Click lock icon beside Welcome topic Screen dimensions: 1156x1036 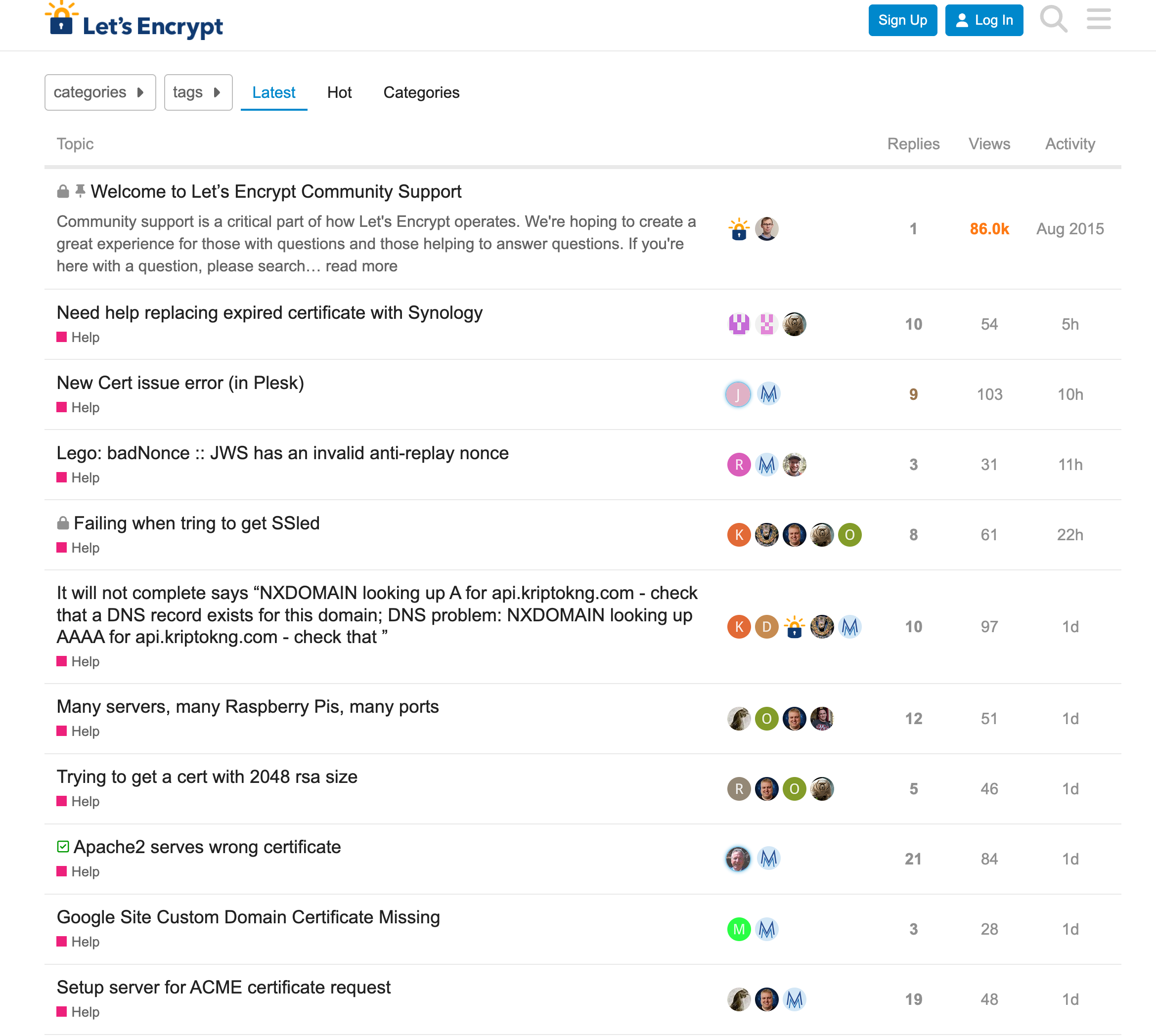pyautogui.click(x=63, y=192)
